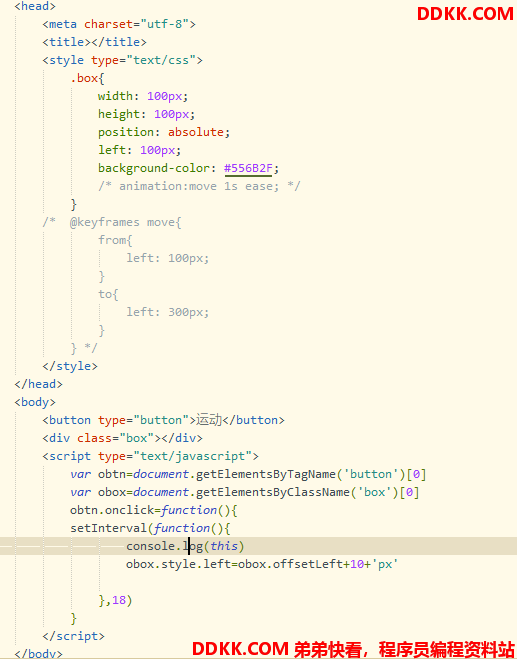Viewport: 517px width, 659px height.
Task: Click the #556B2F color value
Action: tap(248, 168)
